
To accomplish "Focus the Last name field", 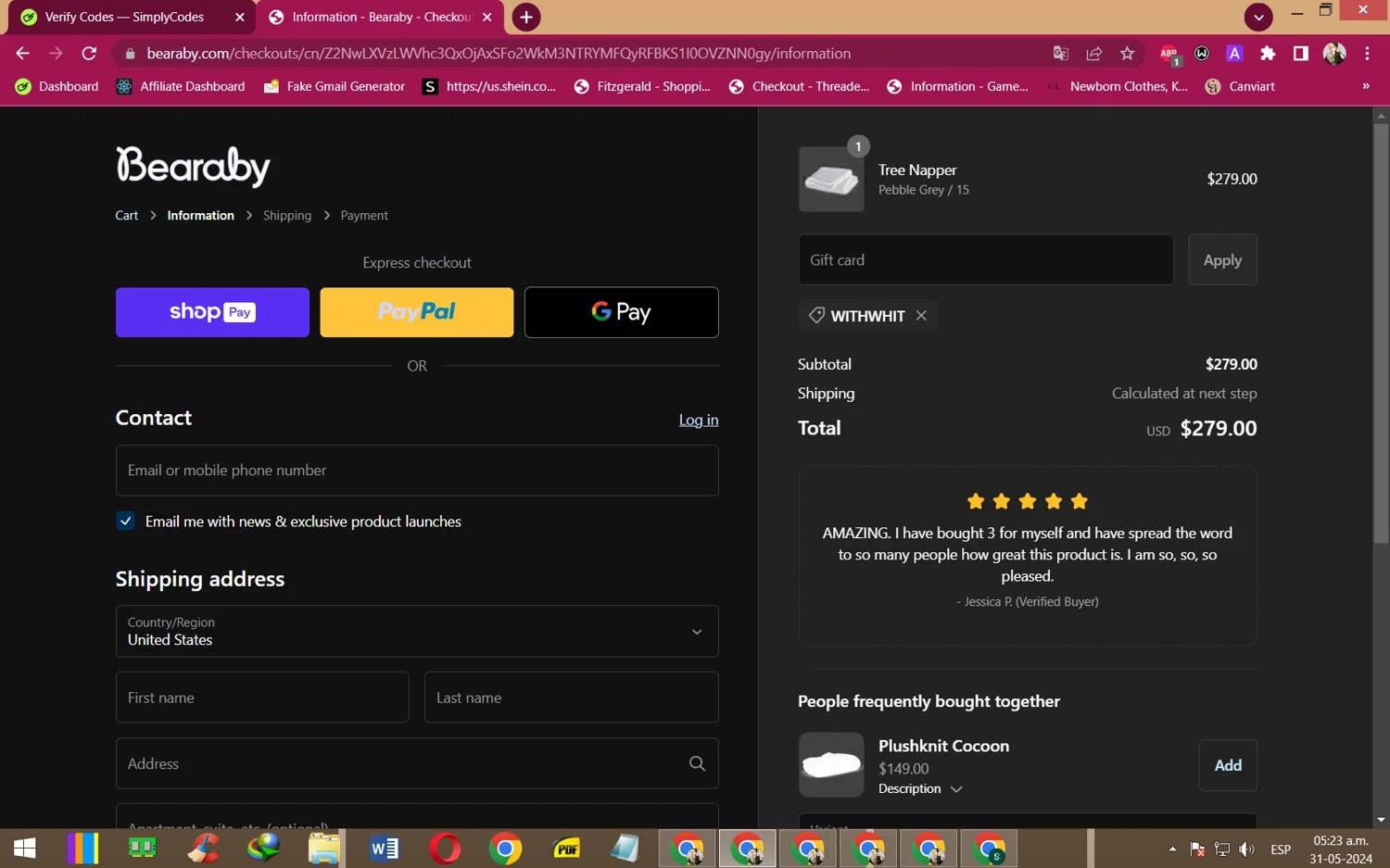I will tap(571, 698).
